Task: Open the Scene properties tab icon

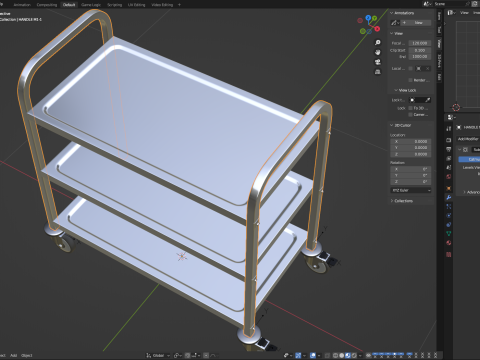Action: (x=449, y=167)
